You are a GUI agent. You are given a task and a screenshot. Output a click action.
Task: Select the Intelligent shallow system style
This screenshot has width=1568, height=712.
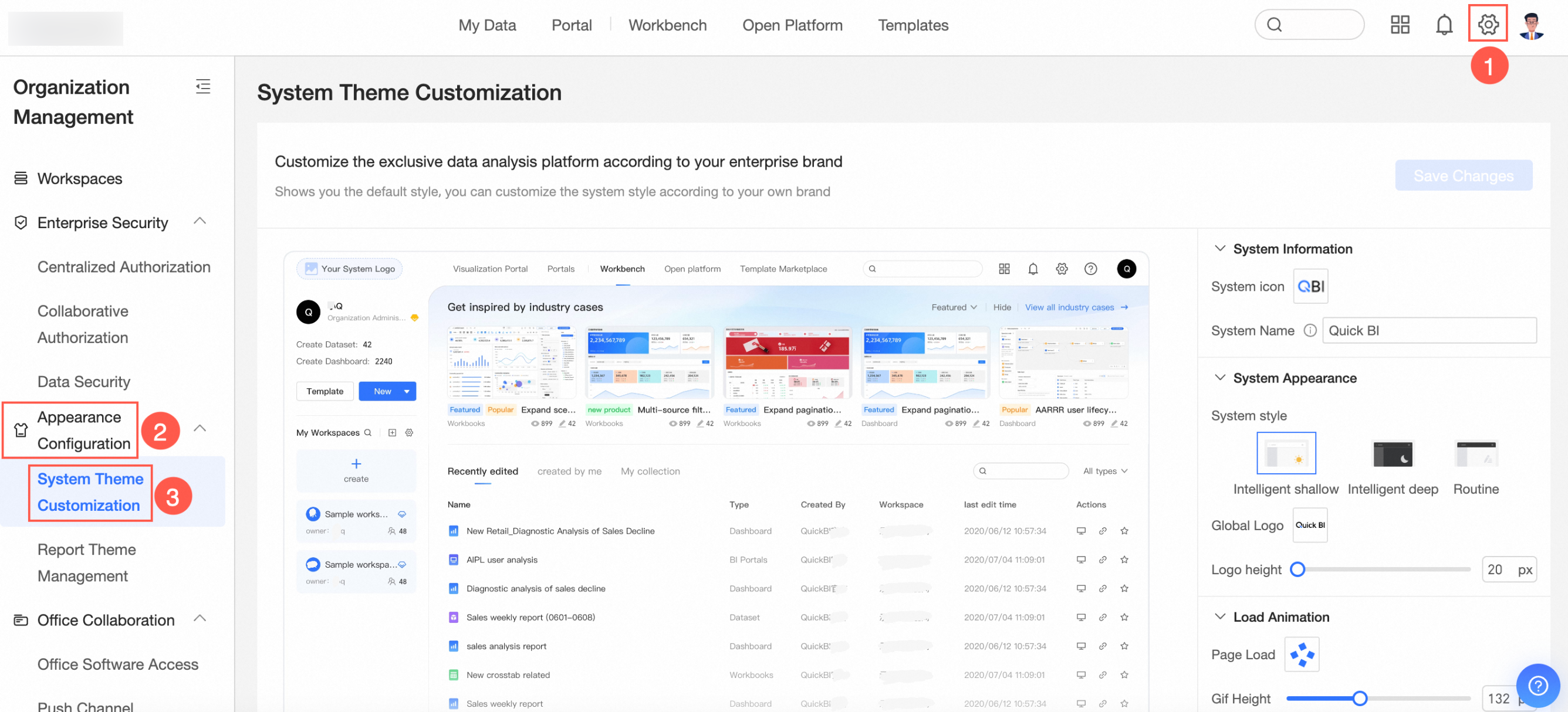click(1286, 453)
